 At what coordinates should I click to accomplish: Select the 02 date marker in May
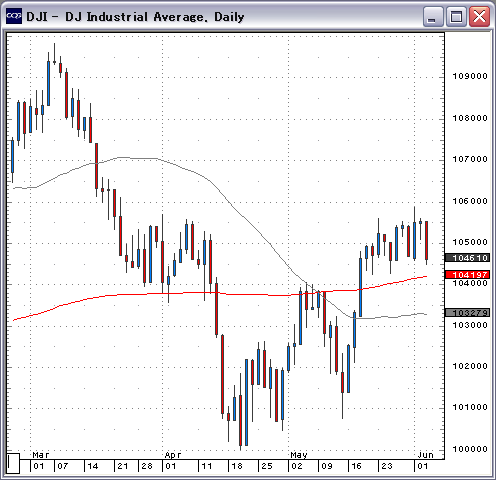297,466
